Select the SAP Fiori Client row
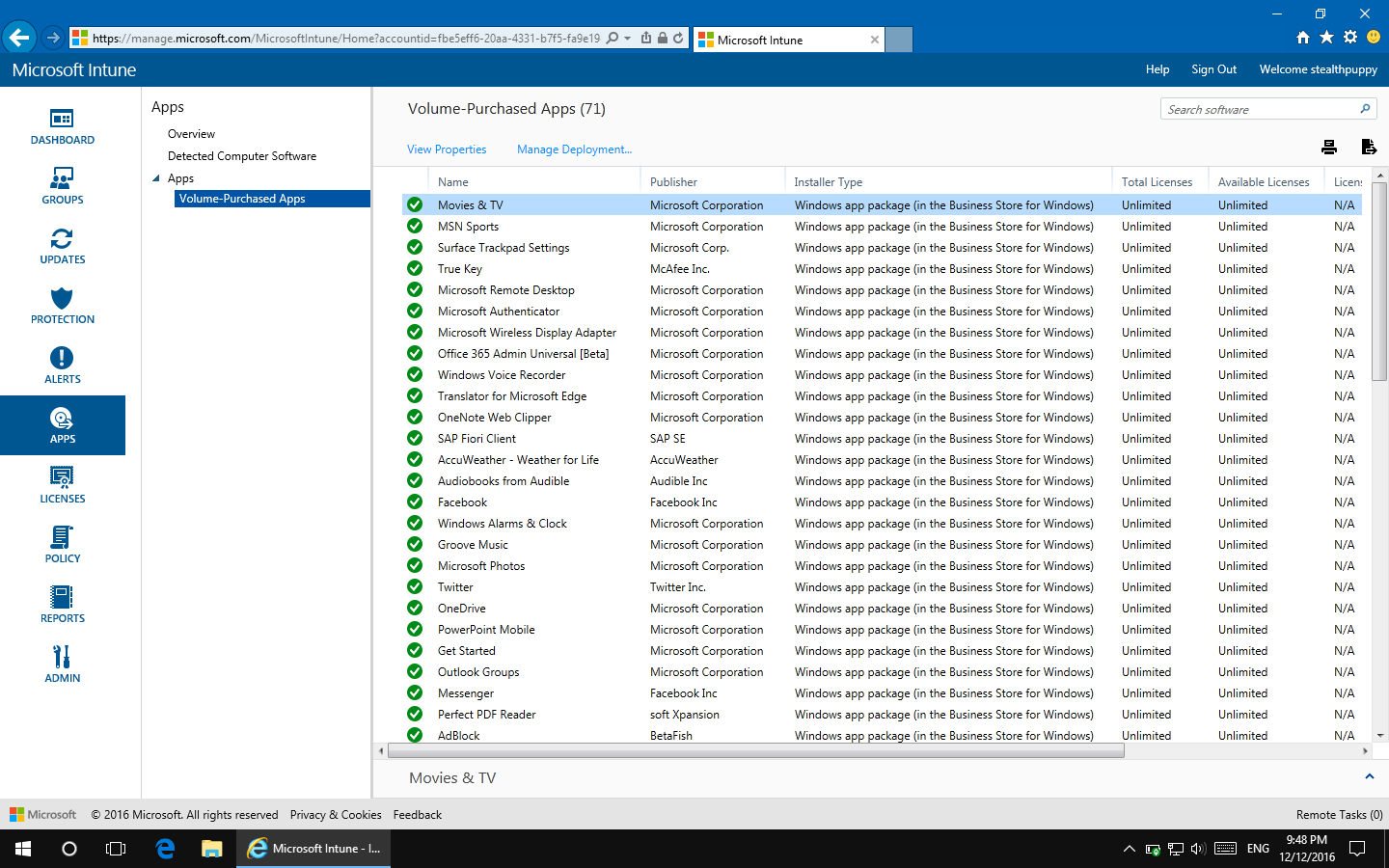 point(882,439)
